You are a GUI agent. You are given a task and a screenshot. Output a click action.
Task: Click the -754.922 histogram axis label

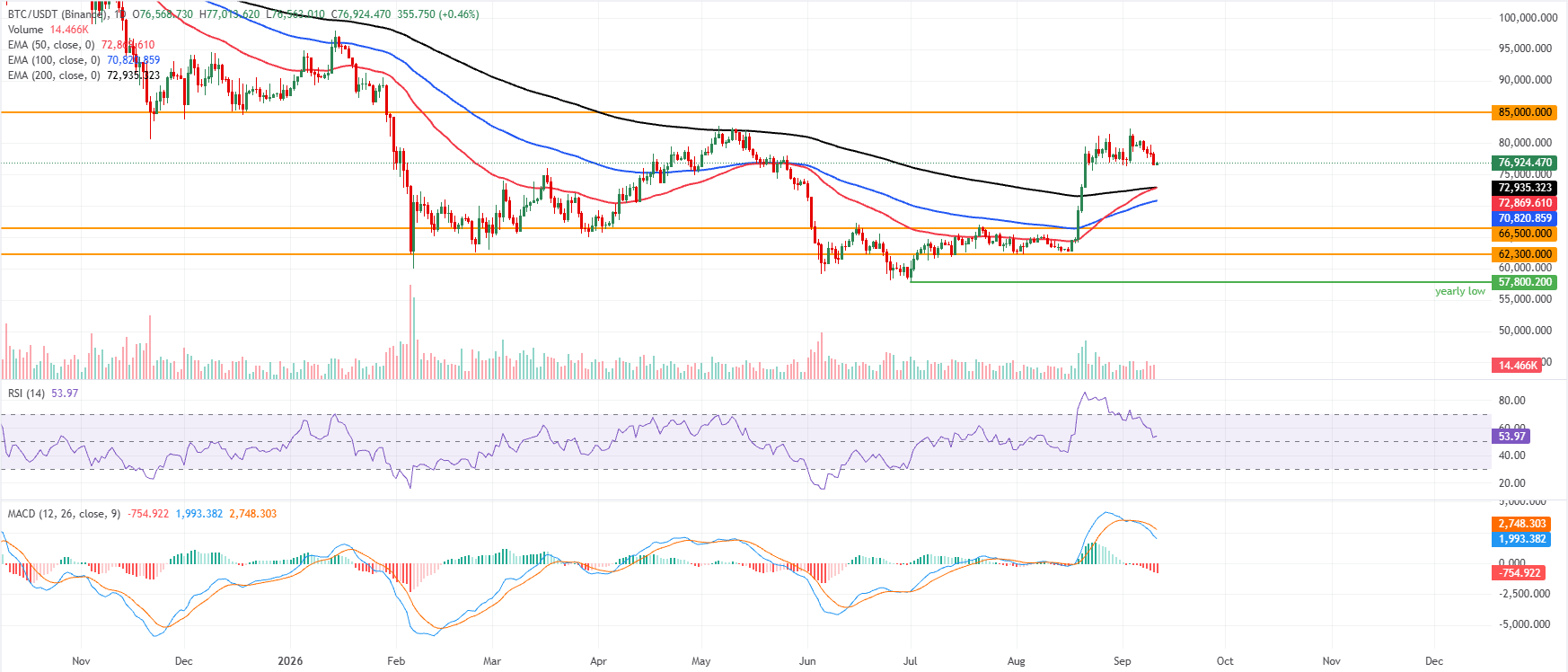pyautogui.click(x=1520, y=573)
